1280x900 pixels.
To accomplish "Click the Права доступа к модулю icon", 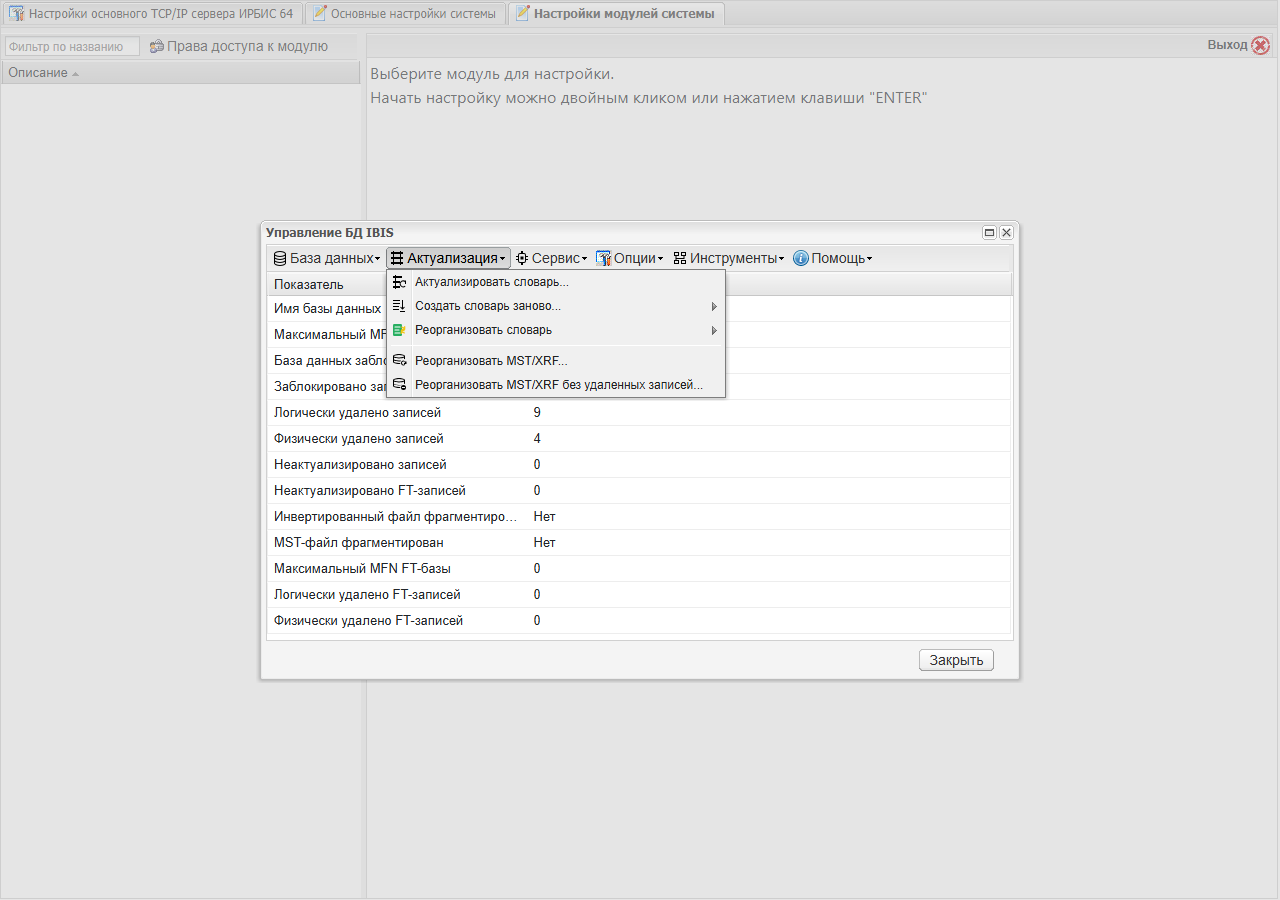I will (x=157, y=46).
